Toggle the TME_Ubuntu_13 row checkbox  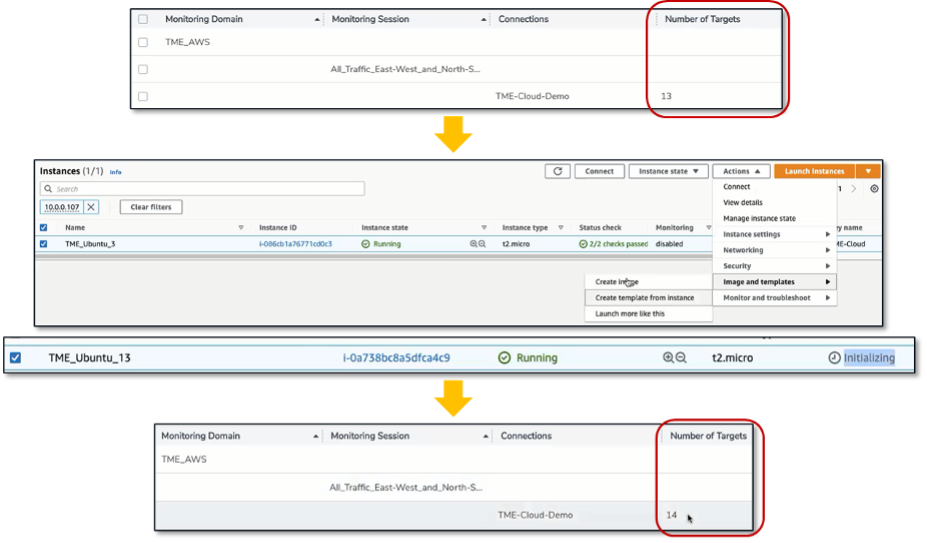pos(16,358)
